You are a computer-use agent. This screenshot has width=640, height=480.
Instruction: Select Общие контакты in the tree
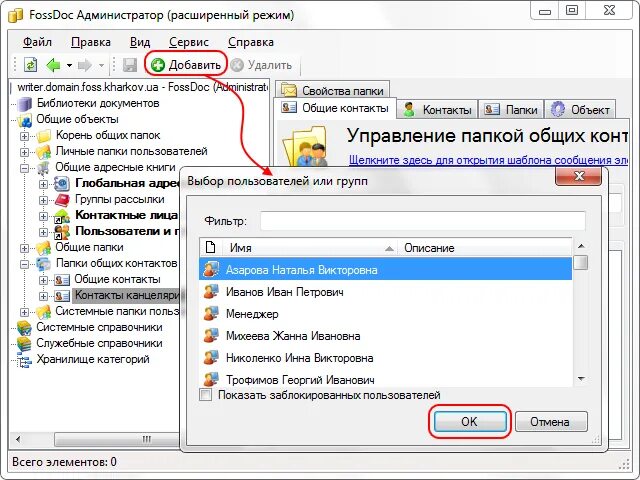tap(117, 280)
